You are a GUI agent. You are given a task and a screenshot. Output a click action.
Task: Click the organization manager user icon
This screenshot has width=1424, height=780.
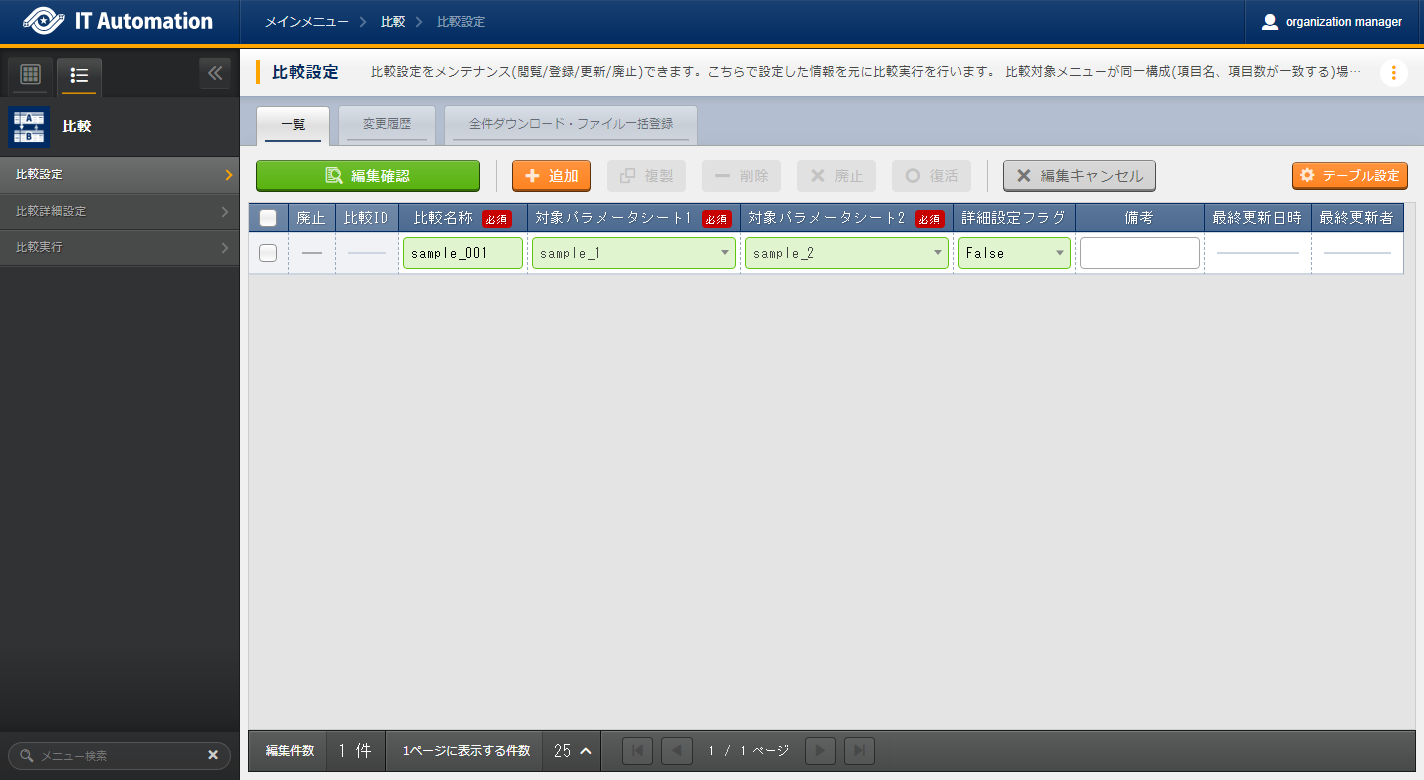click(1270, 22)
